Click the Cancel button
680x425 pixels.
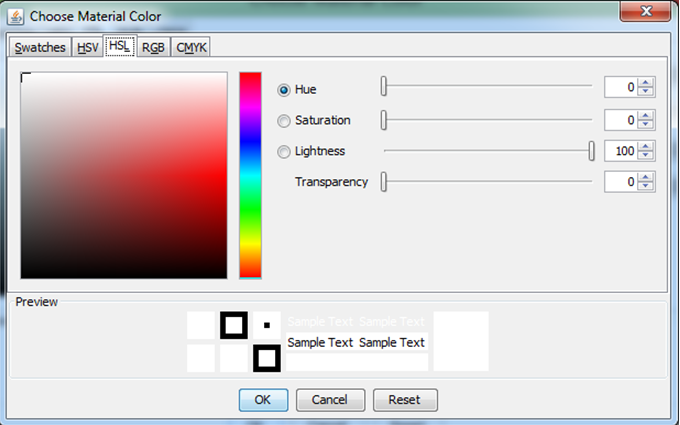pyautogui.click(x=330, y=400)
